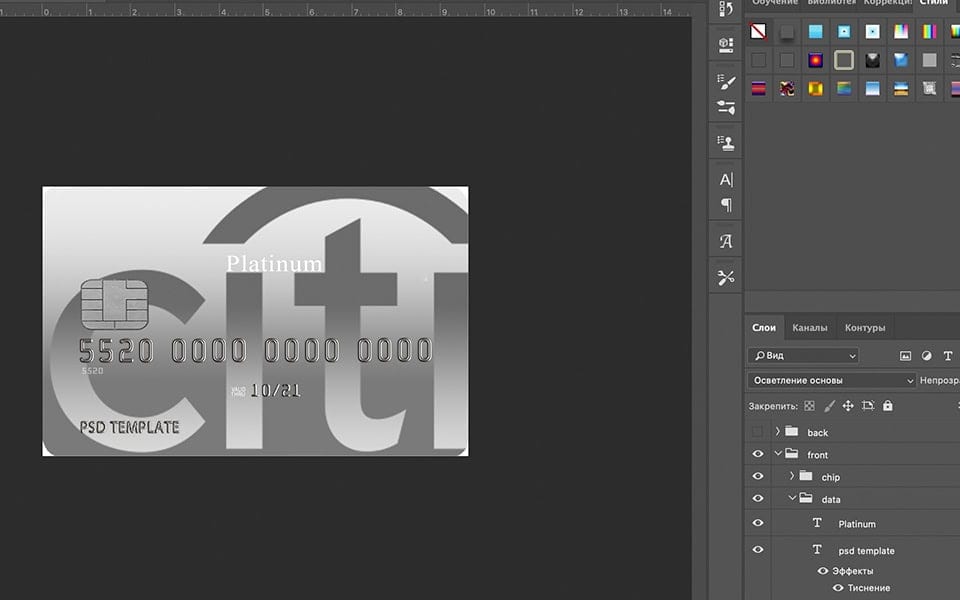960x600 pixels.
Task: Open the Paragraph panel icon
Action: 726,205
